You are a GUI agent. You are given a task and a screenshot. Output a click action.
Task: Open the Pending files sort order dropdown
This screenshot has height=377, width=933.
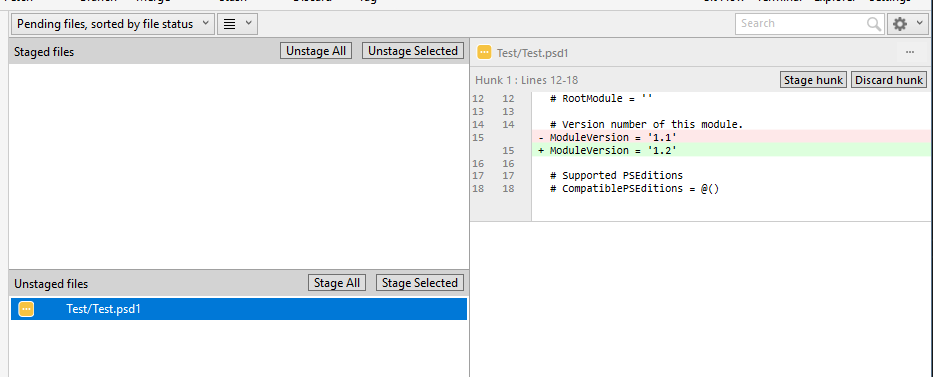coord(113,24)
